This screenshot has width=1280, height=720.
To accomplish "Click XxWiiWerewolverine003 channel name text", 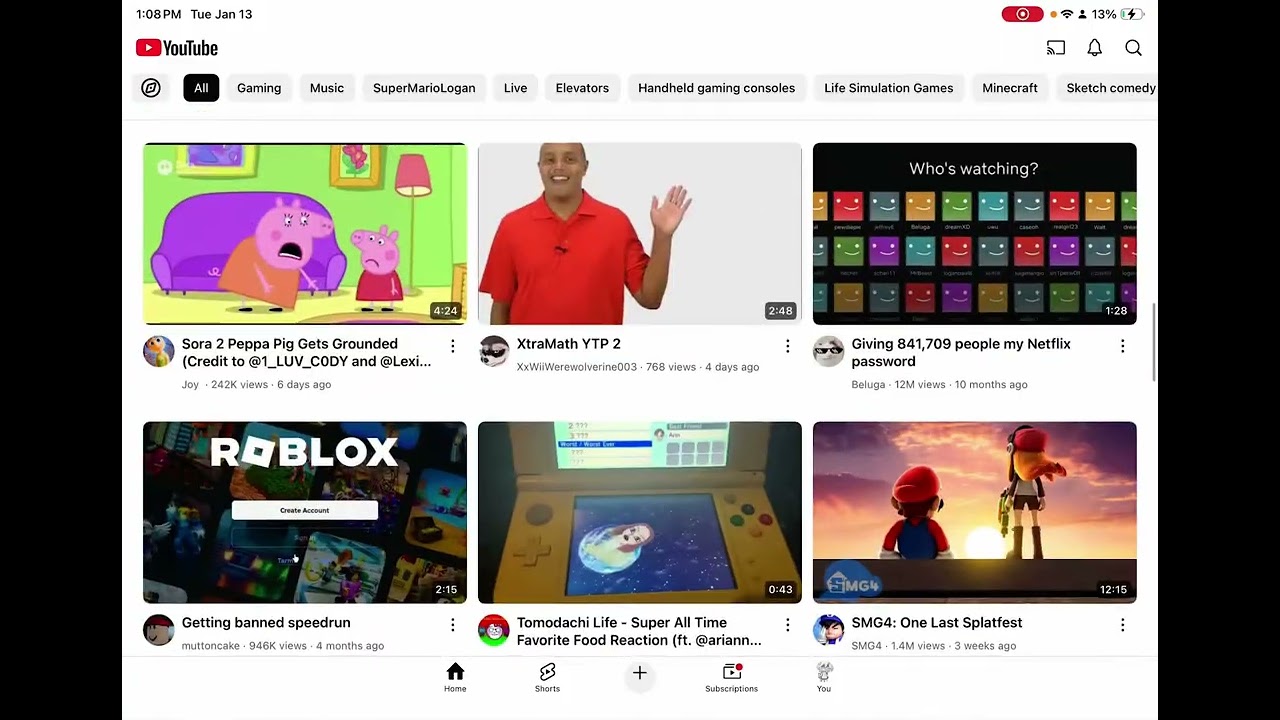I will [x=576, y=367].
